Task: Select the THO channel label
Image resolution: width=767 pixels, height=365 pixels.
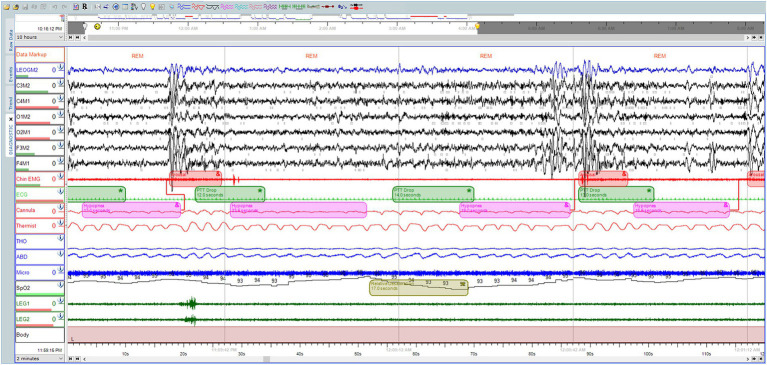Action: point(22,241)
